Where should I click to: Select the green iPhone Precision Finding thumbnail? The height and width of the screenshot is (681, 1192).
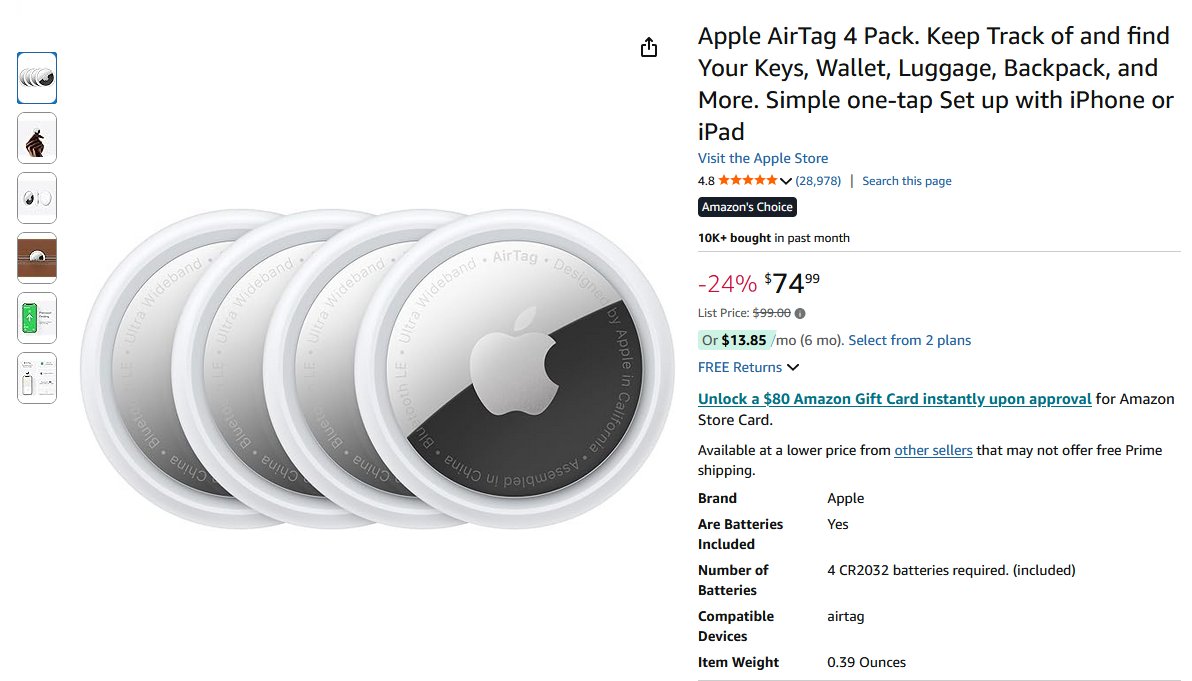pyautogui.click(x=37, y=318)
